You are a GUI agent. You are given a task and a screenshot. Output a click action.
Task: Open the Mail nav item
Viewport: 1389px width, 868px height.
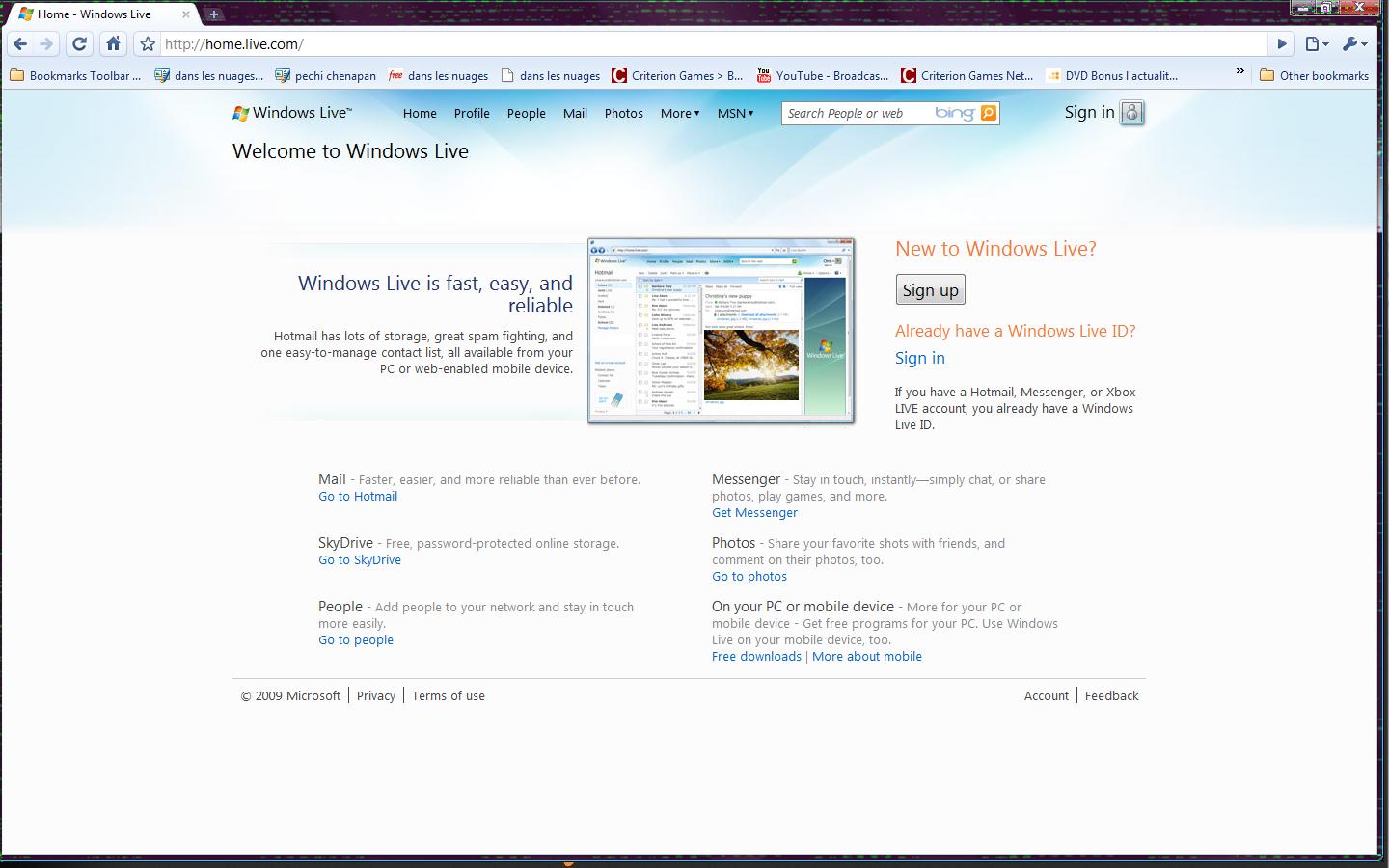click(575, 113)
